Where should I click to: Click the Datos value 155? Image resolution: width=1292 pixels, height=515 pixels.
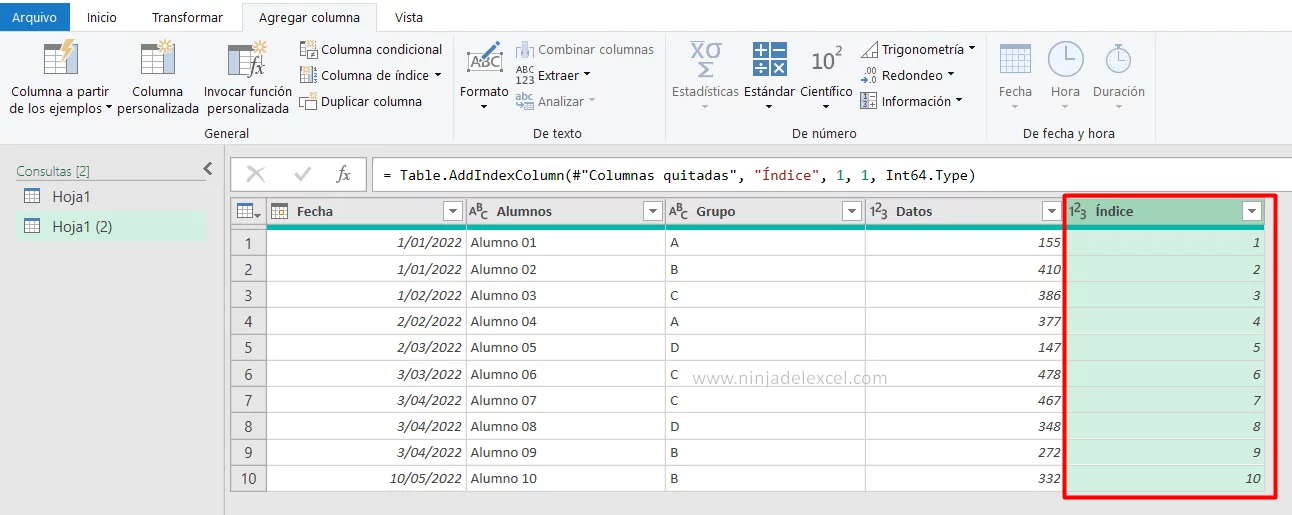click(x=965, y=242)
